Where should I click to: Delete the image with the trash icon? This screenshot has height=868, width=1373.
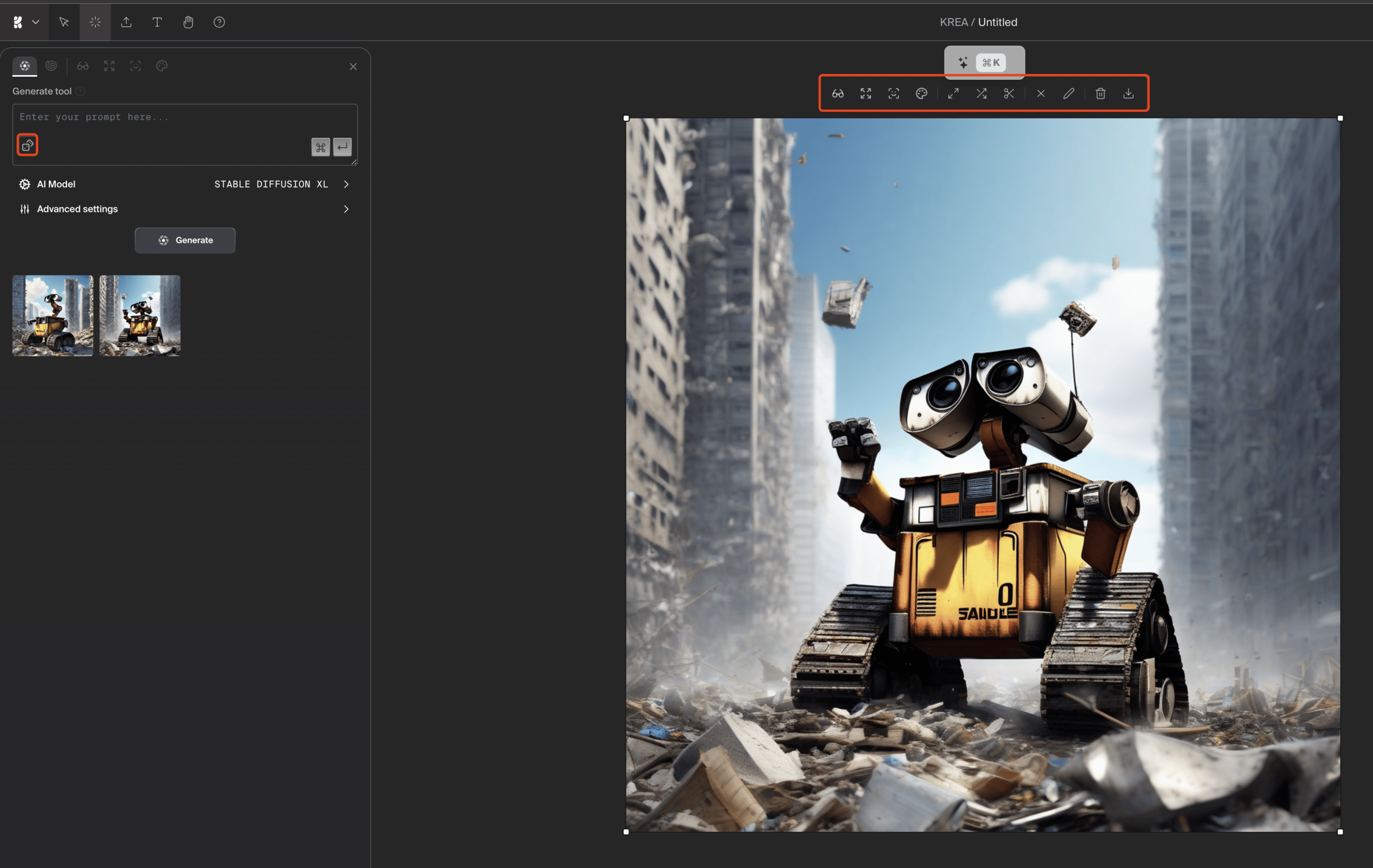(x=1101, y=93)
